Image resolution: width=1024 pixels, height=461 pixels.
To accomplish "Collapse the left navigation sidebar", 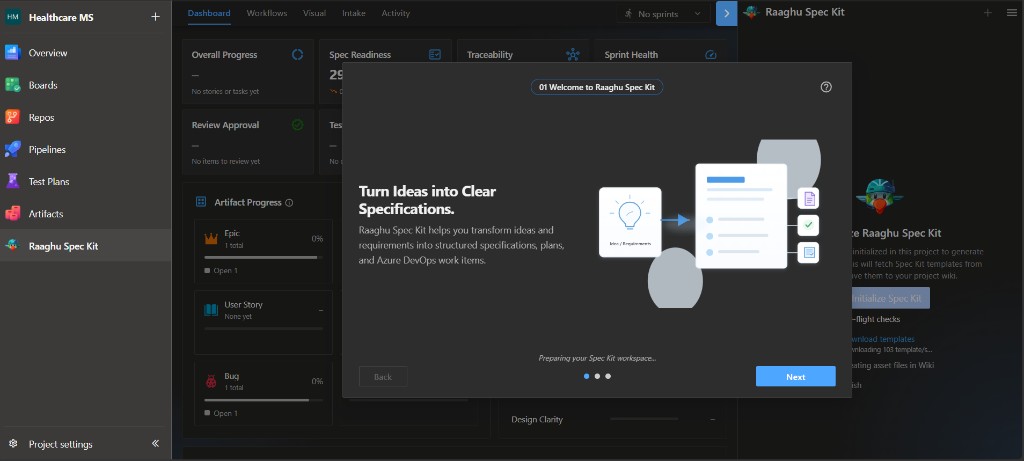I will click(155, 443).
